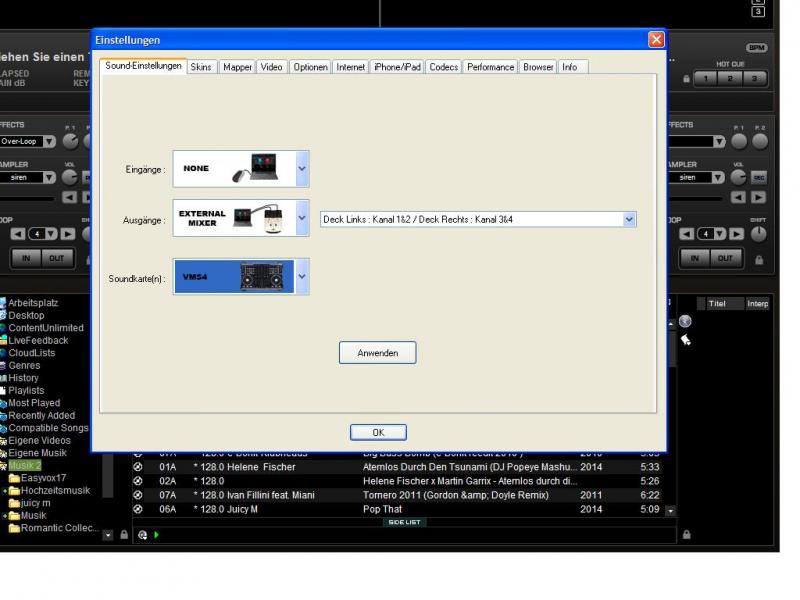Open the Genres folder icon in browser
Viewport: 800px width, 600px height.
point(4,366)
